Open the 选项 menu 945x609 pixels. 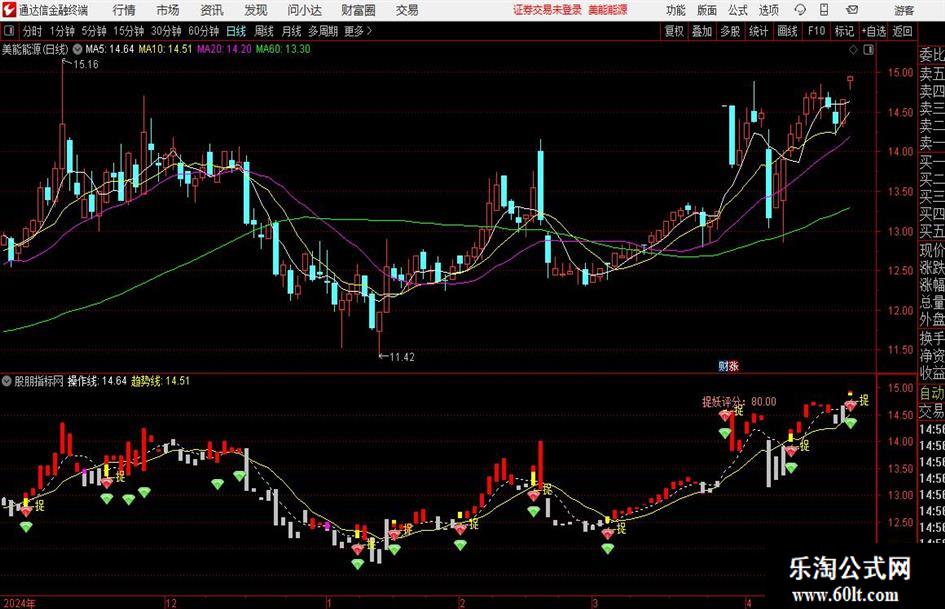[769, 10]
